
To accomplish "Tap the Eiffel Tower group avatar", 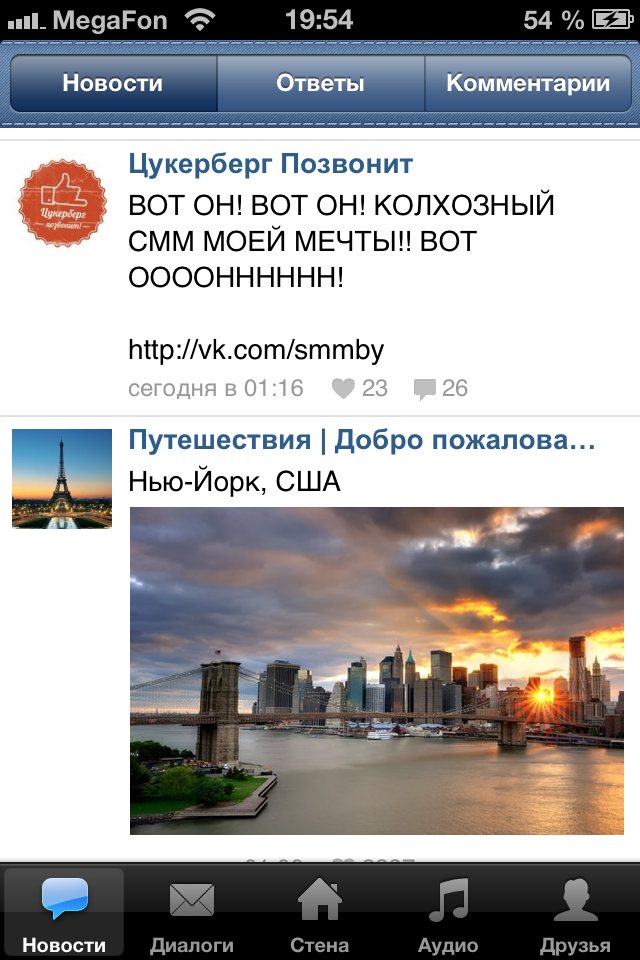I will (x=62, y=479).
